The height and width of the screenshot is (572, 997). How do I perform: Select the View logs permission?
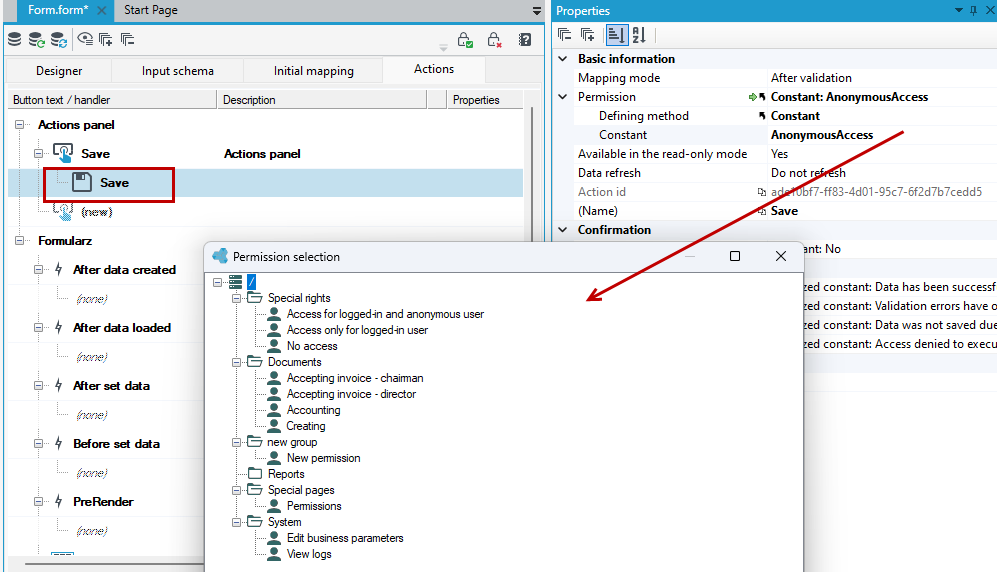(309, 554)
